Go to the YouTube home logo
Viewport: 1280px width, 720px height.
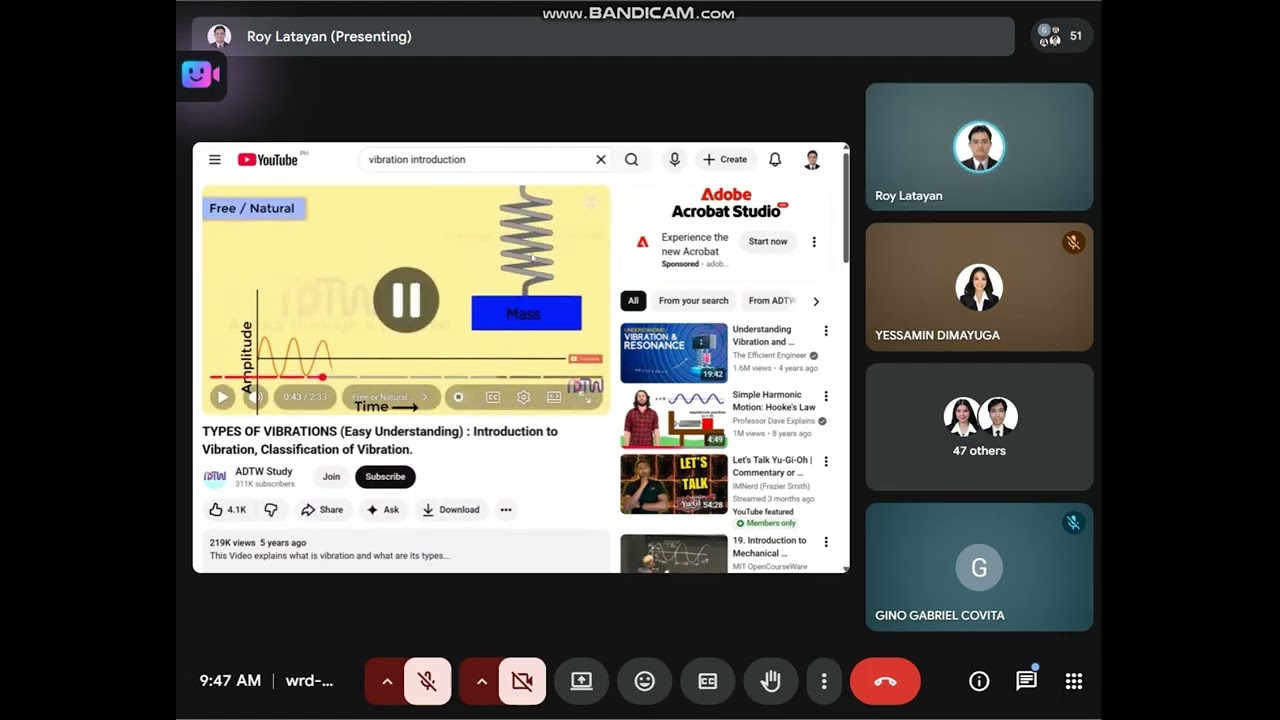[x=268, y=160]
